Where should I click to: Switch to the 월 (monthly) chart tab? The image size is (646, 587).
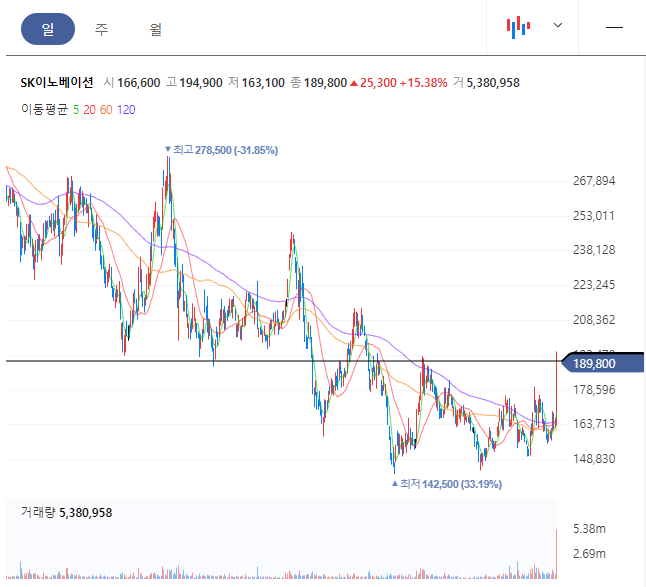coord(155,29)
